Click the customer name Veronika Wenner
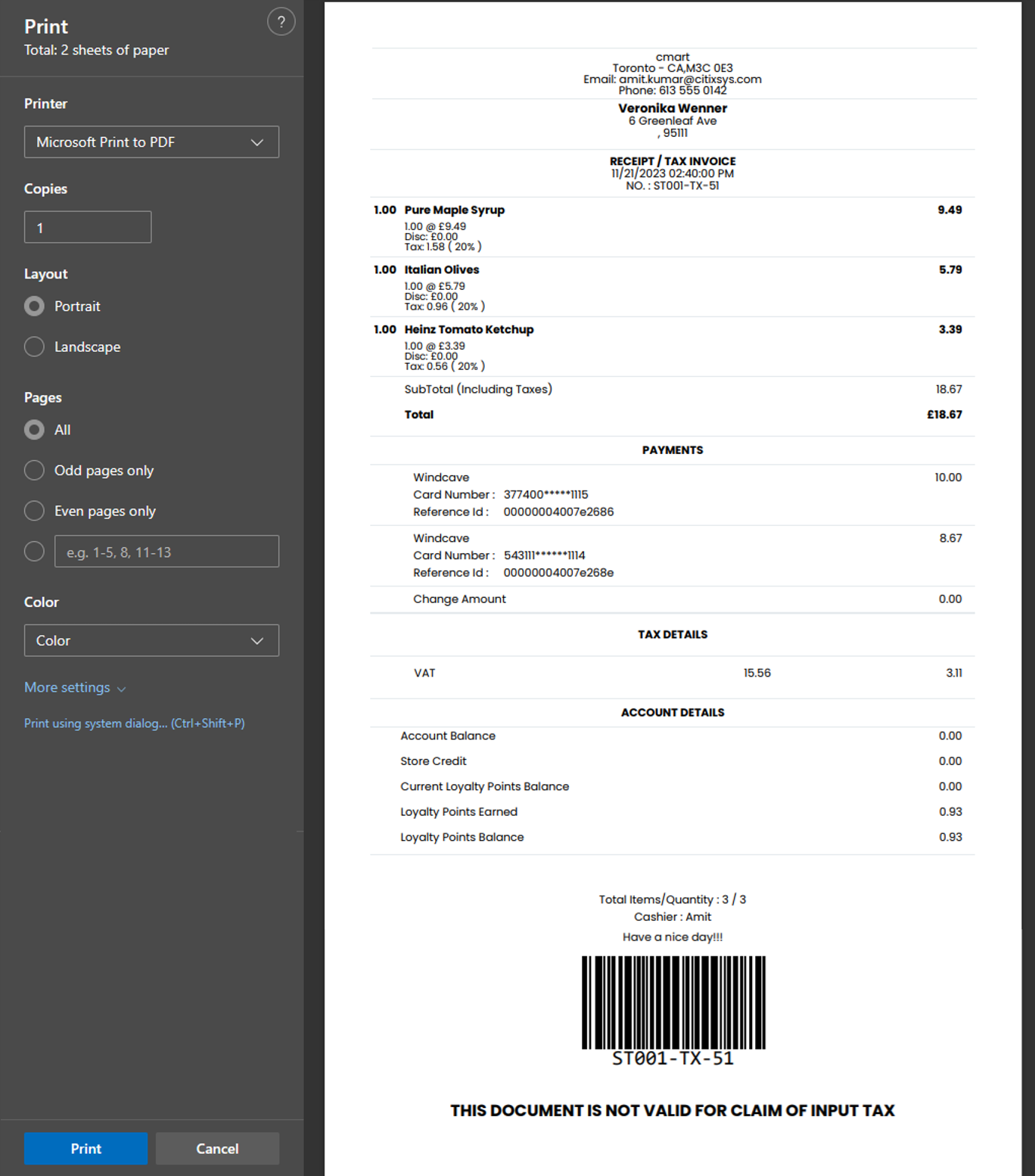 click(x=672, y=108)
